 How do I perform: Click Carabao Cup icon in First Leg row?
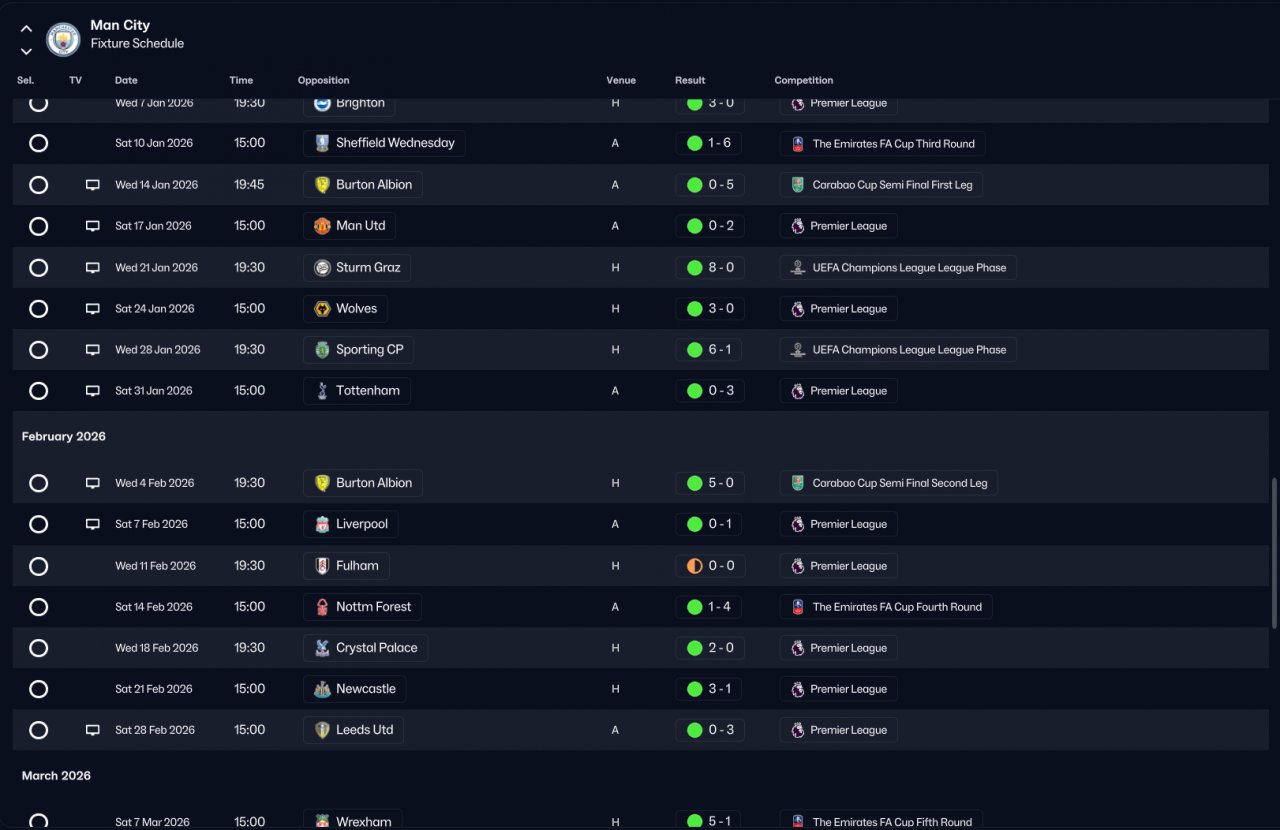point(797,185)
